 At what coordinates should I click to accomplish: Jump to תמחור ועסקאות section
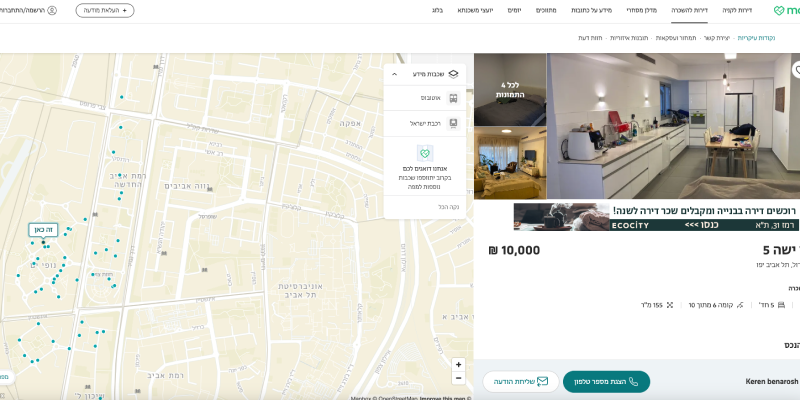point(676,38)
